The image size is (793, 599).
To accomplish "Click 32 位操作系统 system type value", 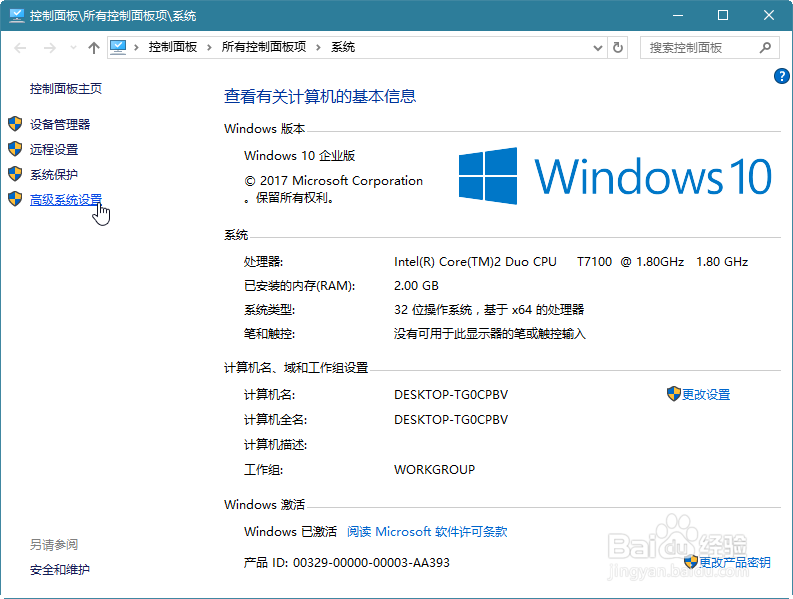I will point(489,310).
